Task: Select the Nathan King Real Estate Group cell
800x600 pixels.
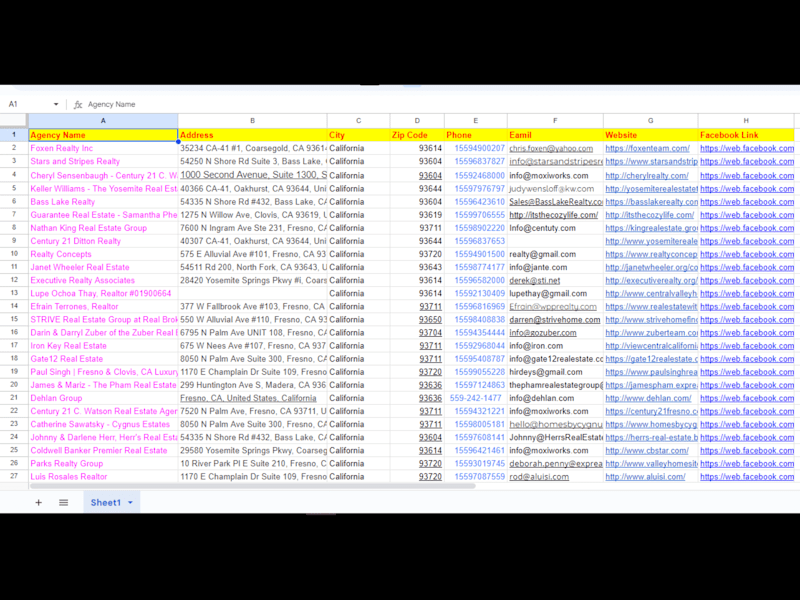Action: [103, 228]
